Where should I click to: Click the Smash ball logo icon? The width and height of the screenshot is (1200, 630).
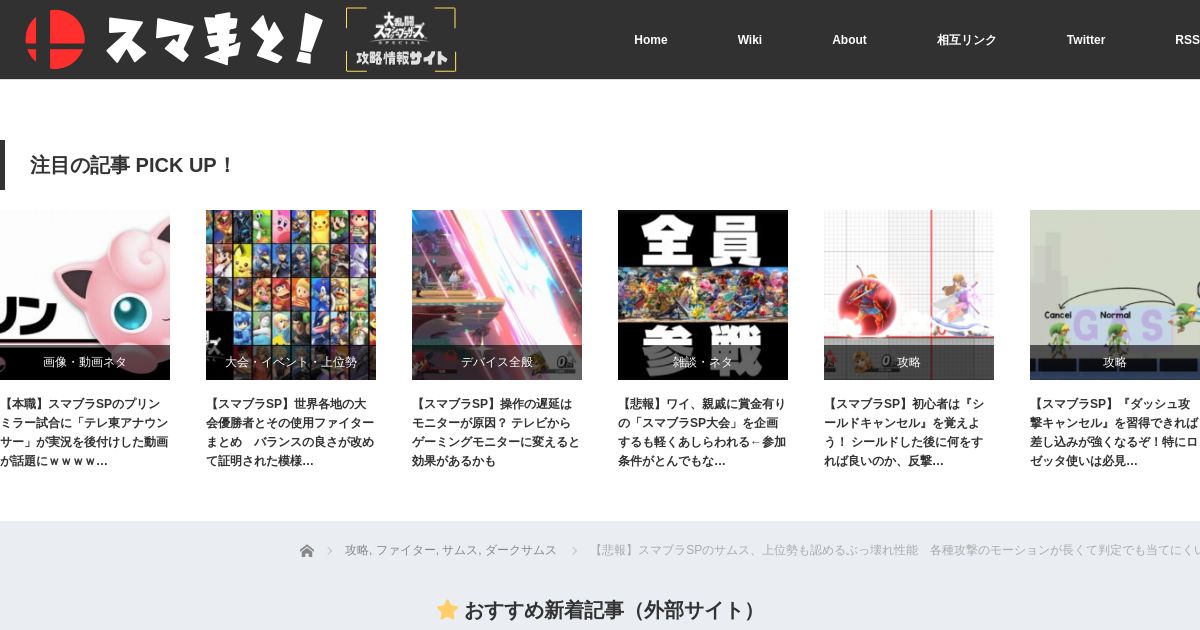coord(55,40)
